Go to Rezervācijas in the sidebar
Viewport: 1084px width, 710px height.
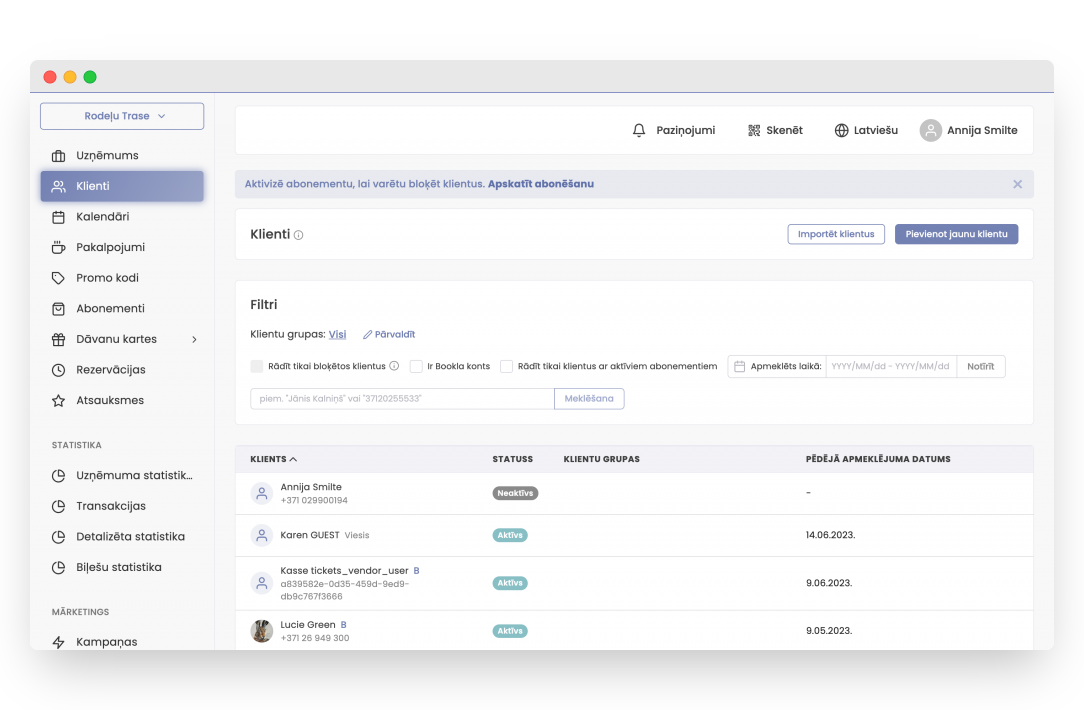coord(110,369)
